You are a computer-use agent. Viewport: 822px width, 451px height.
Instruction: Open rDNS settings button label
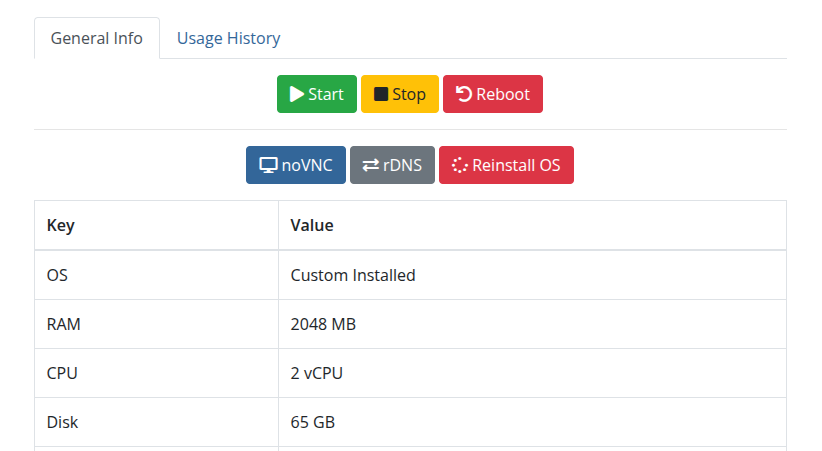(x=402, y=165)
